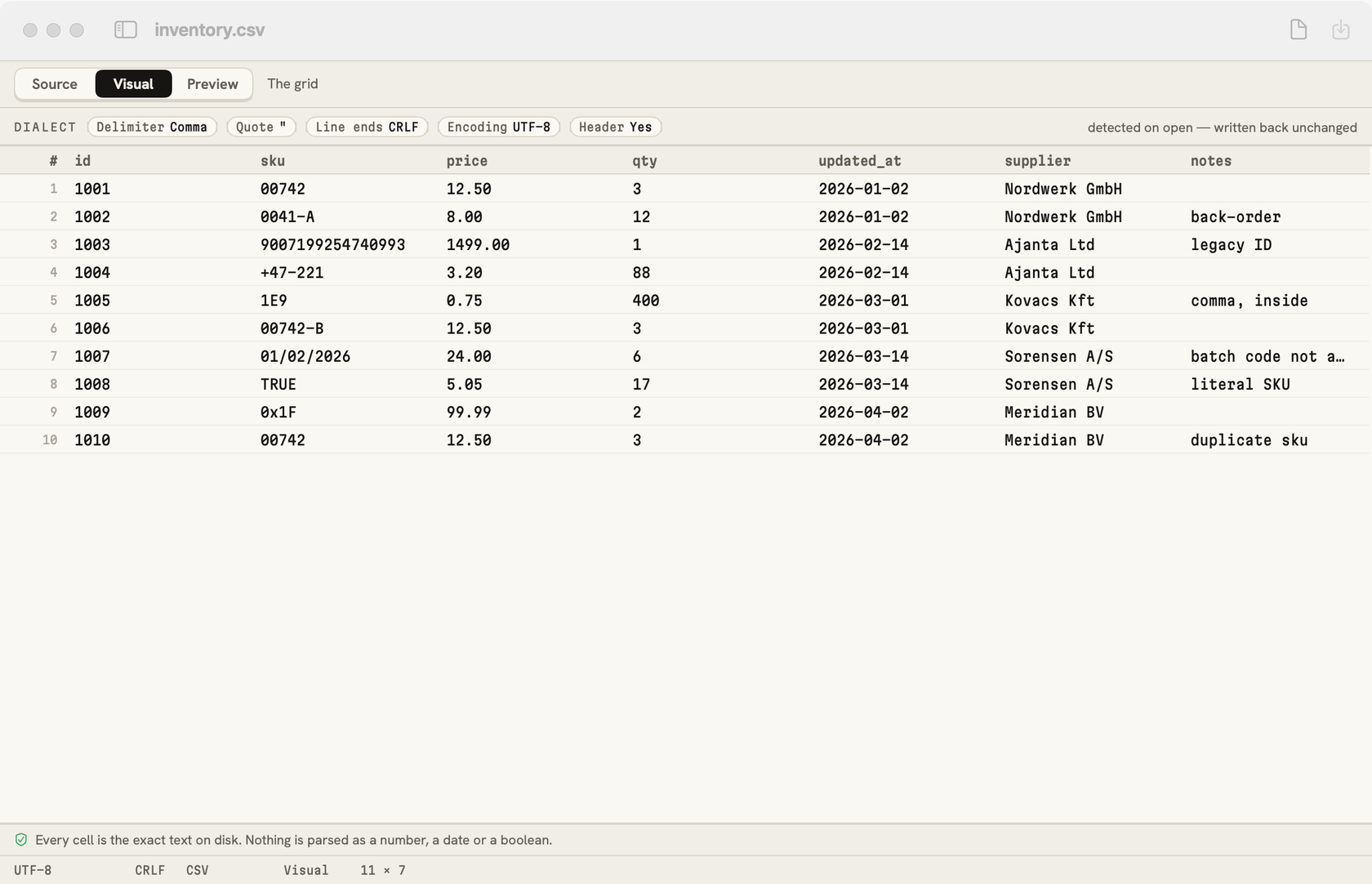The height and width of the screenshot is (884, 1372).
Task: Click the sku column header
Action: pos(273,161)
